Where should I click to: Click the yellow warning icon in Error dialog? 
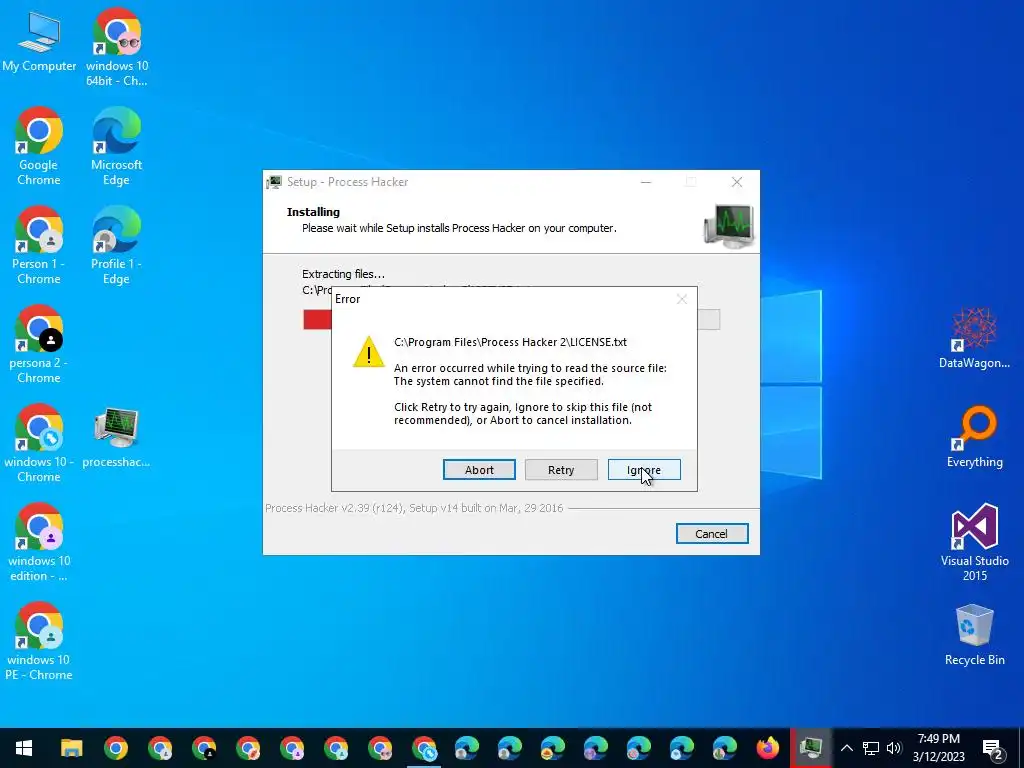(x=369, y=352)
